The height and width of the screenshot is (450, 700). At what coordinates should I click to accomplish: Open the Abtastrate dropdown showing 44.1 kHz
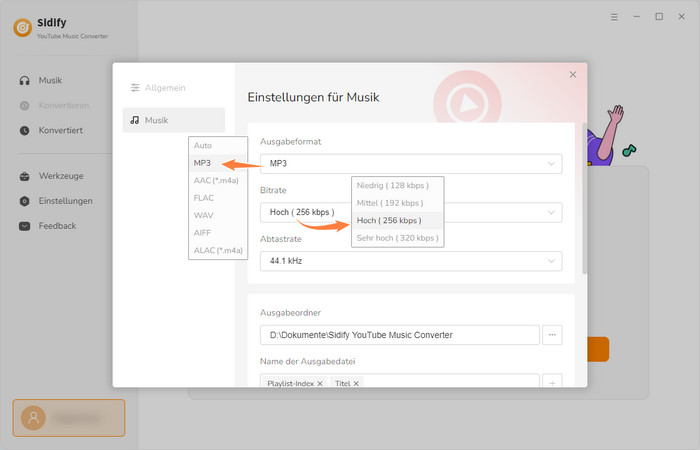tap(411, 261)
